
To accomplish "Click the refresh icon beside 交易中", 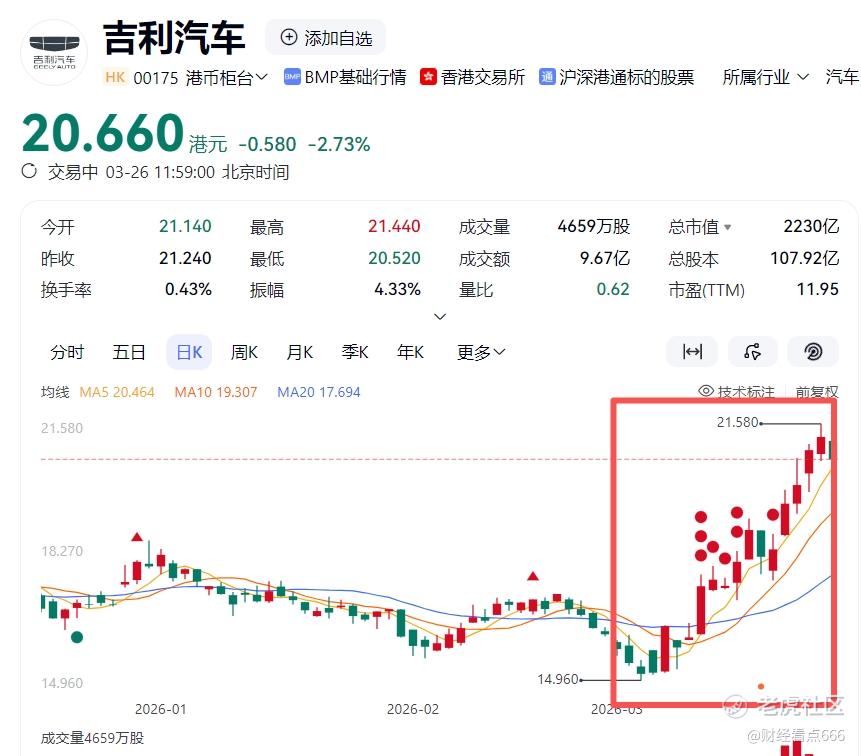I will coord(29,171).
